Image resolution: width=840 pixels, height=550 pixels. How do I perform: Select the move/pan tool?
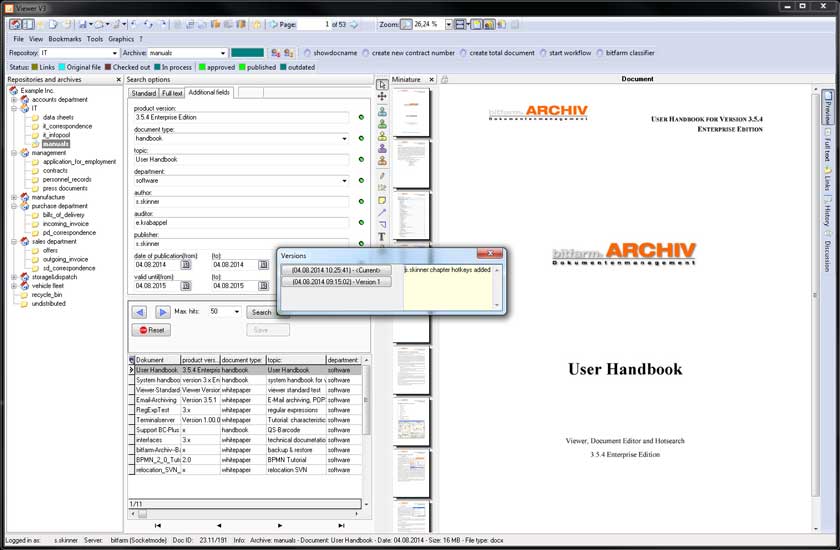[x=382, y=97]
